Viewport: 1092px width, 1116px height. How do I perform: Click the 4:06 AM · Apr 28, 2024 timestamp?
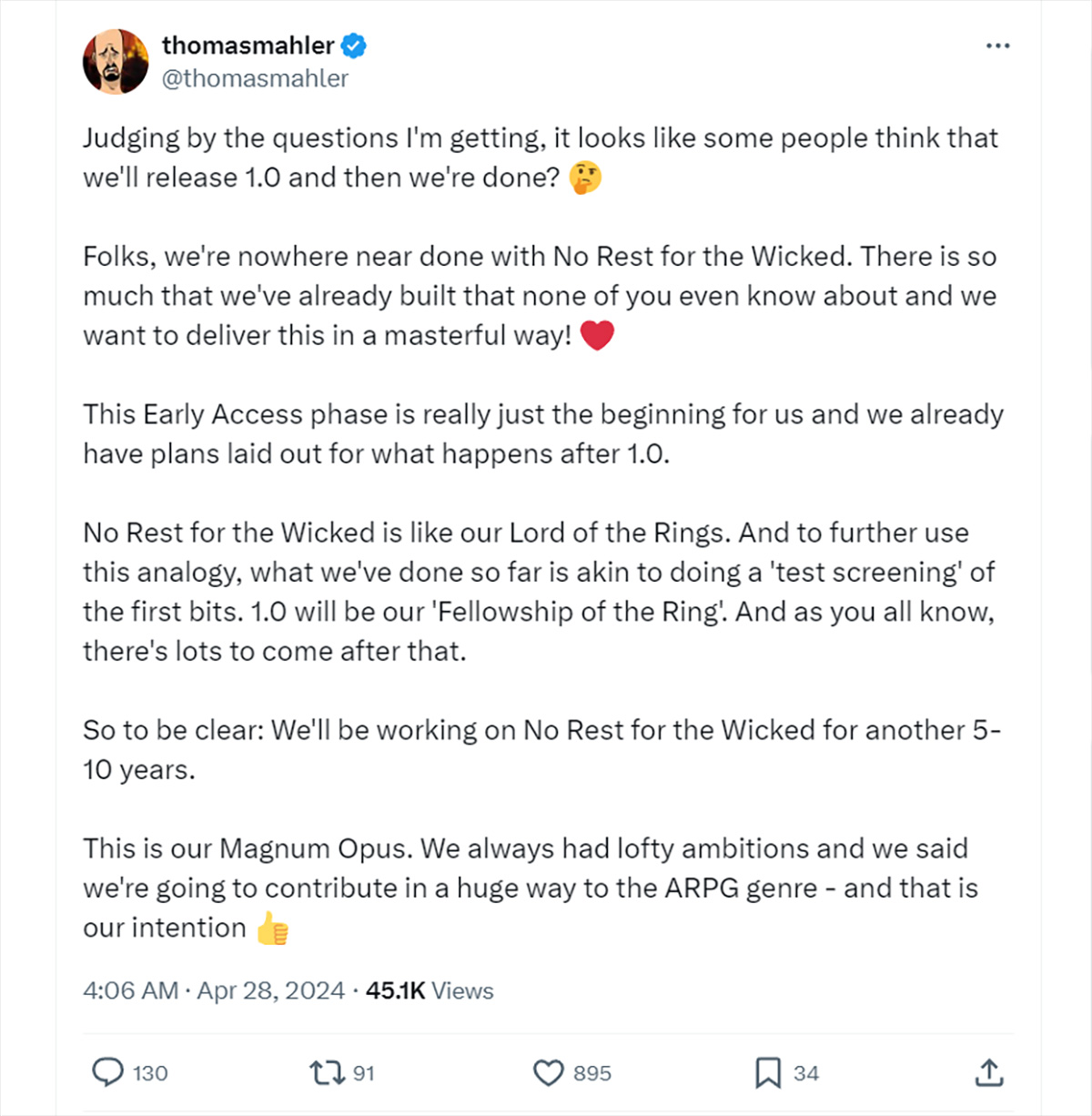tap(214, 990)
